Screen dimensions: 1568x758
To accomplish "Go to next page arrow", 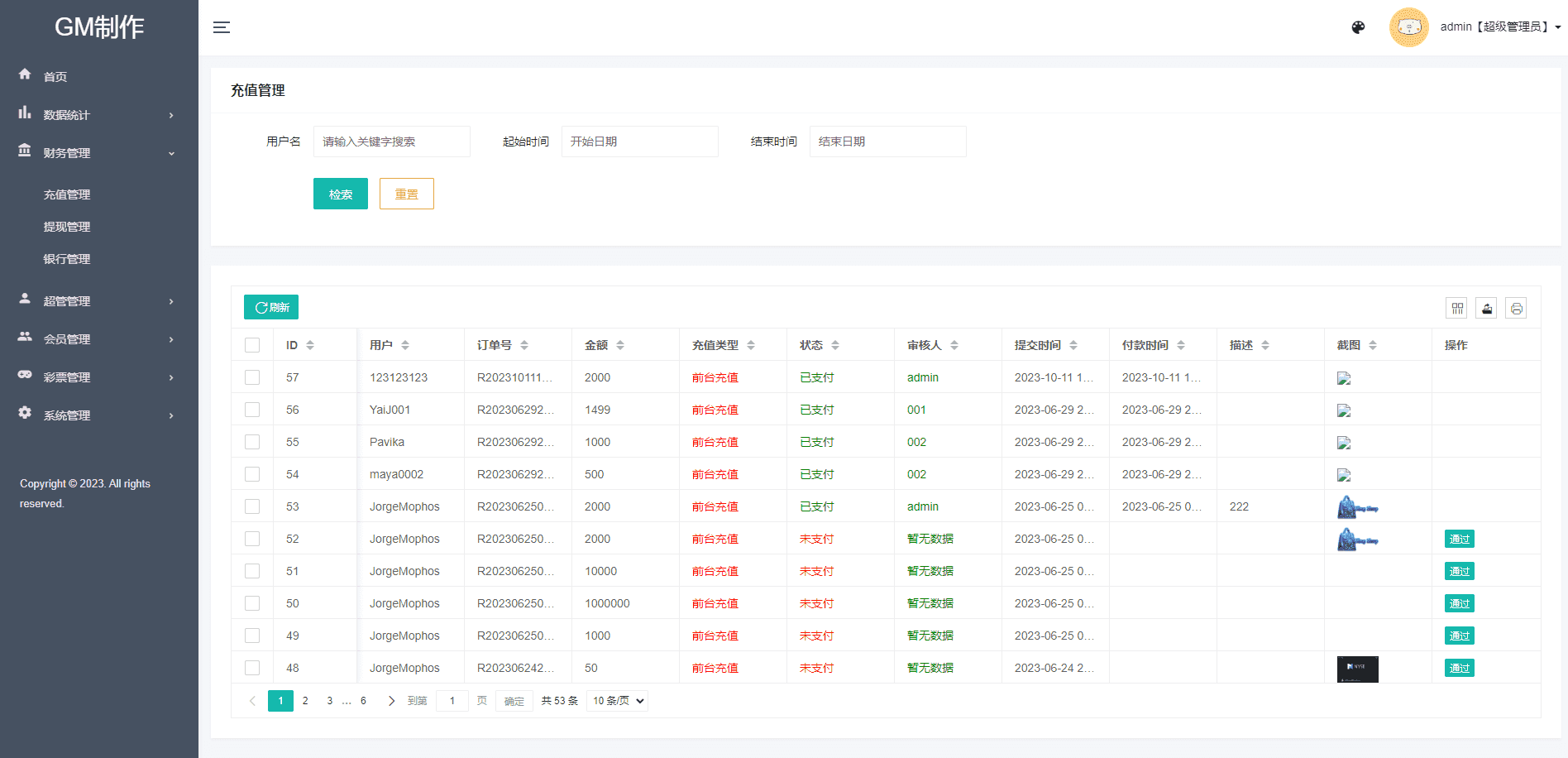I will point(391,701).
